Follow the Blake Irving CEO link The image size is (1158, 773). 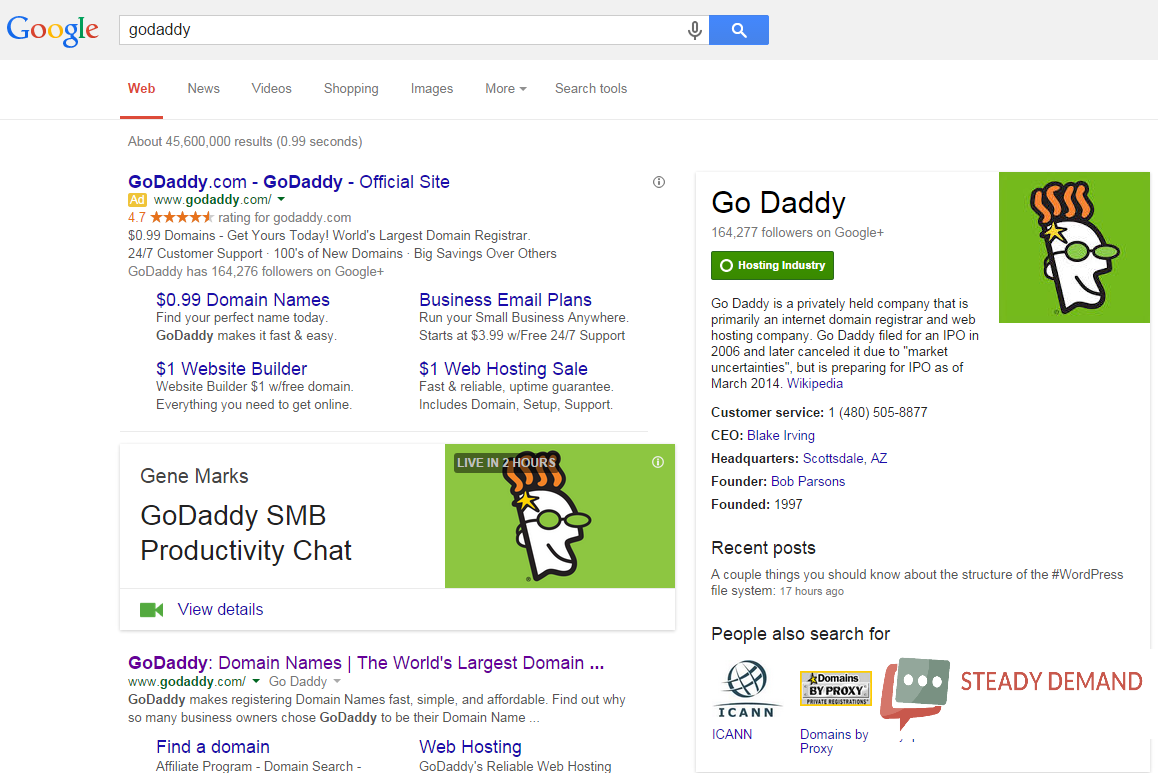coord(780,436)
